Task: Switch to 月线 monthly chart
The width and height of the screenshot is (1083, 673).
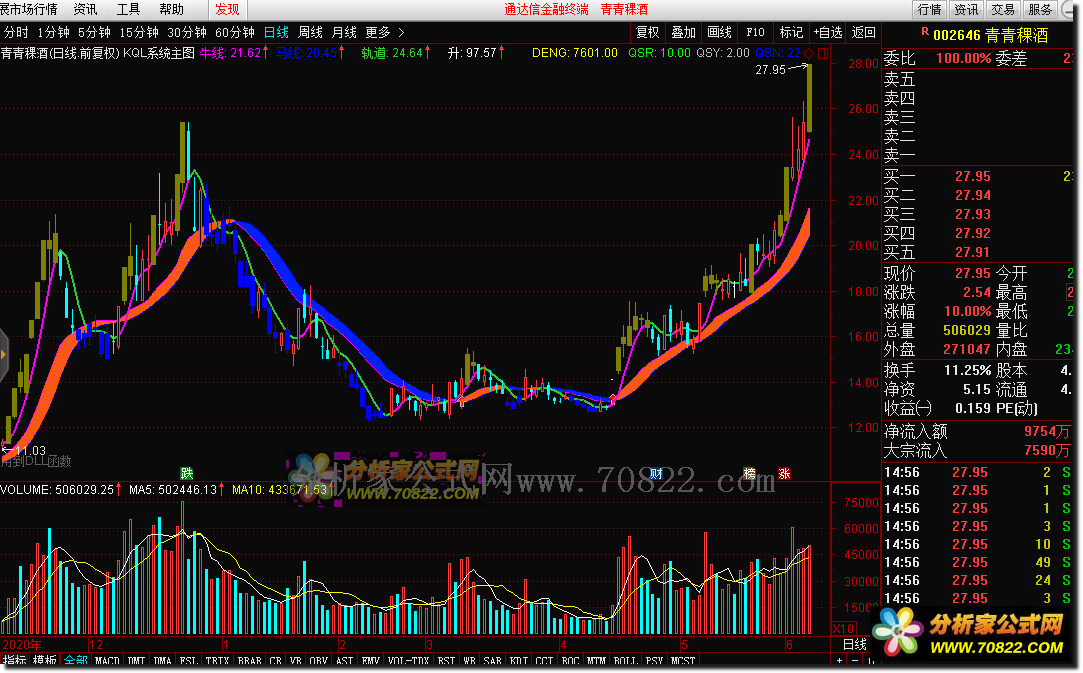Action: tap(344, 32)
